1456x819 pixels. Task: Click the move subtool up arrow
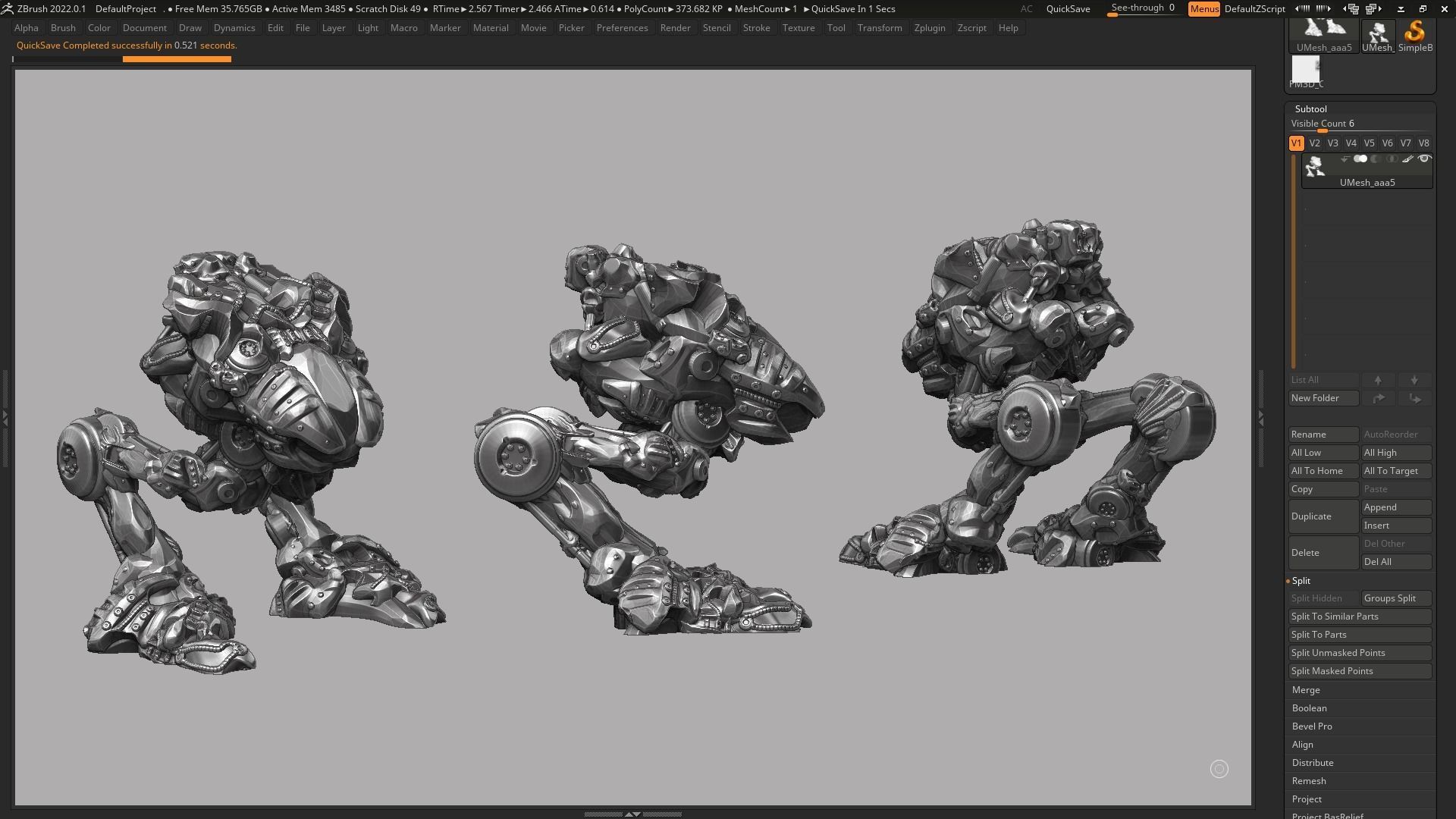pyautogui.click(x=1378, y=380)
